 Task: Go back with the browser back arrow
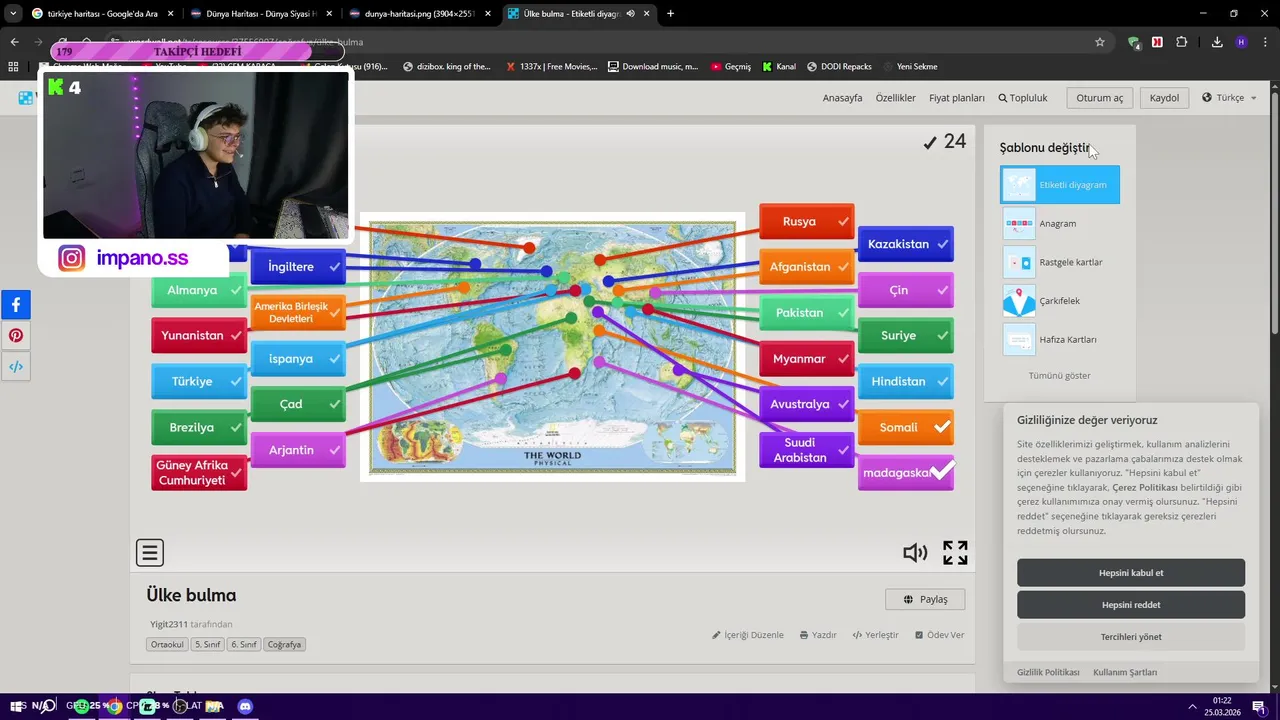[14, 42]
